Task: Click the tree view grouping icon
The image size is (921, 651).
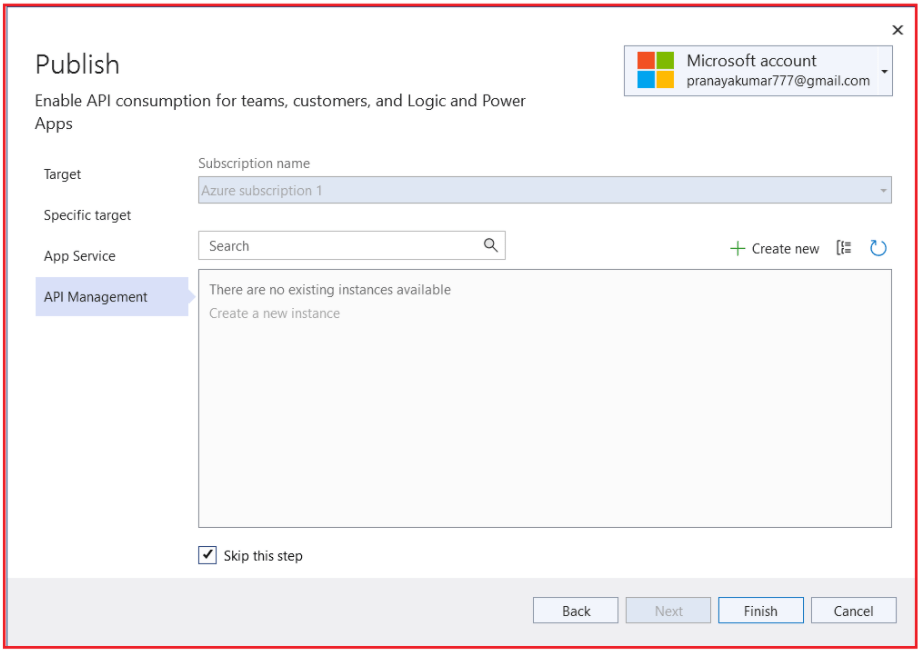Action: coord(843,248)
